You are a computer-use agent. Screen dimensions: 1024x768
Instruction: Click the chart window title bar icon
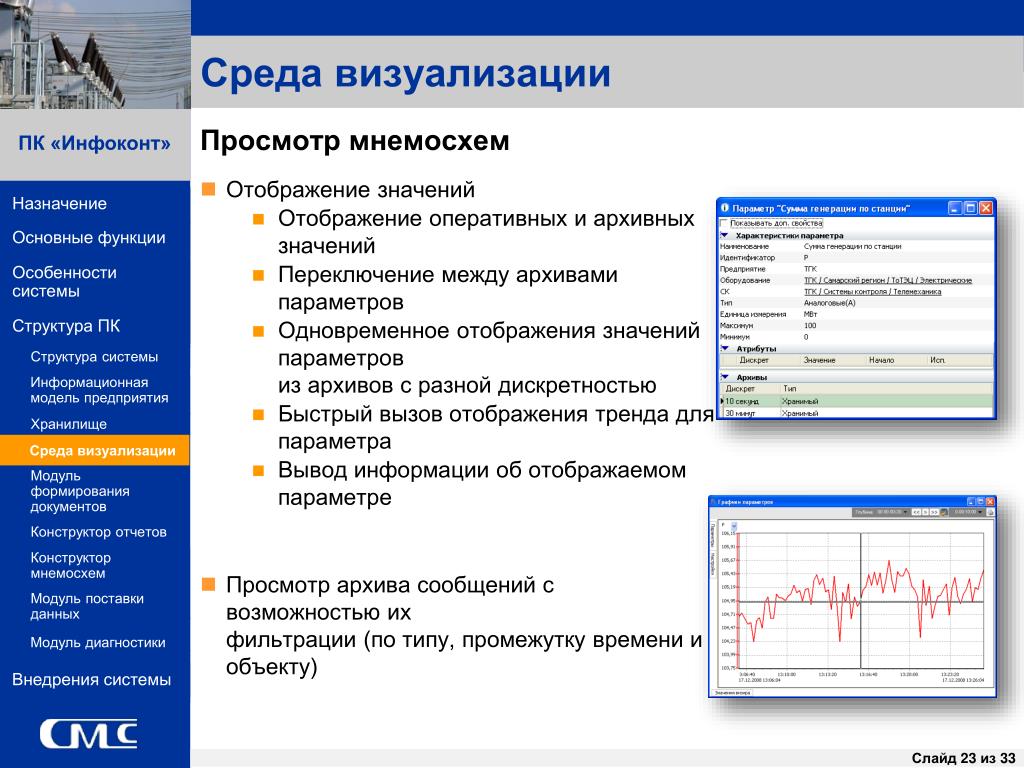coord(713,502)
